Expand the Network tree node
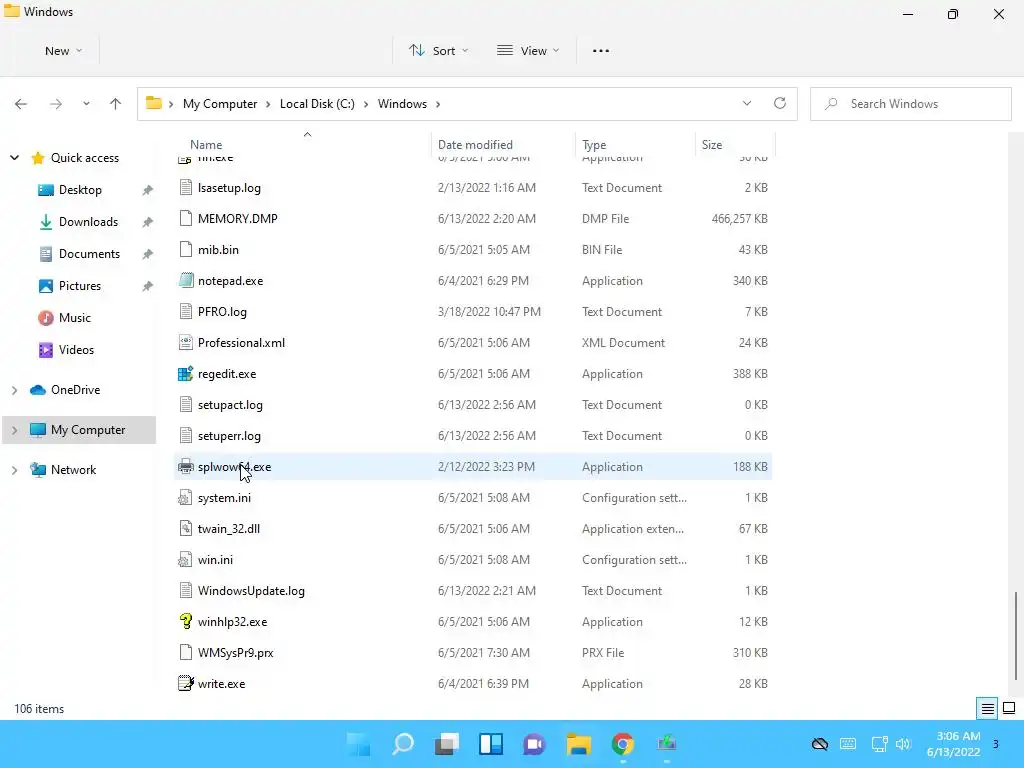 [x=14, y=470]
